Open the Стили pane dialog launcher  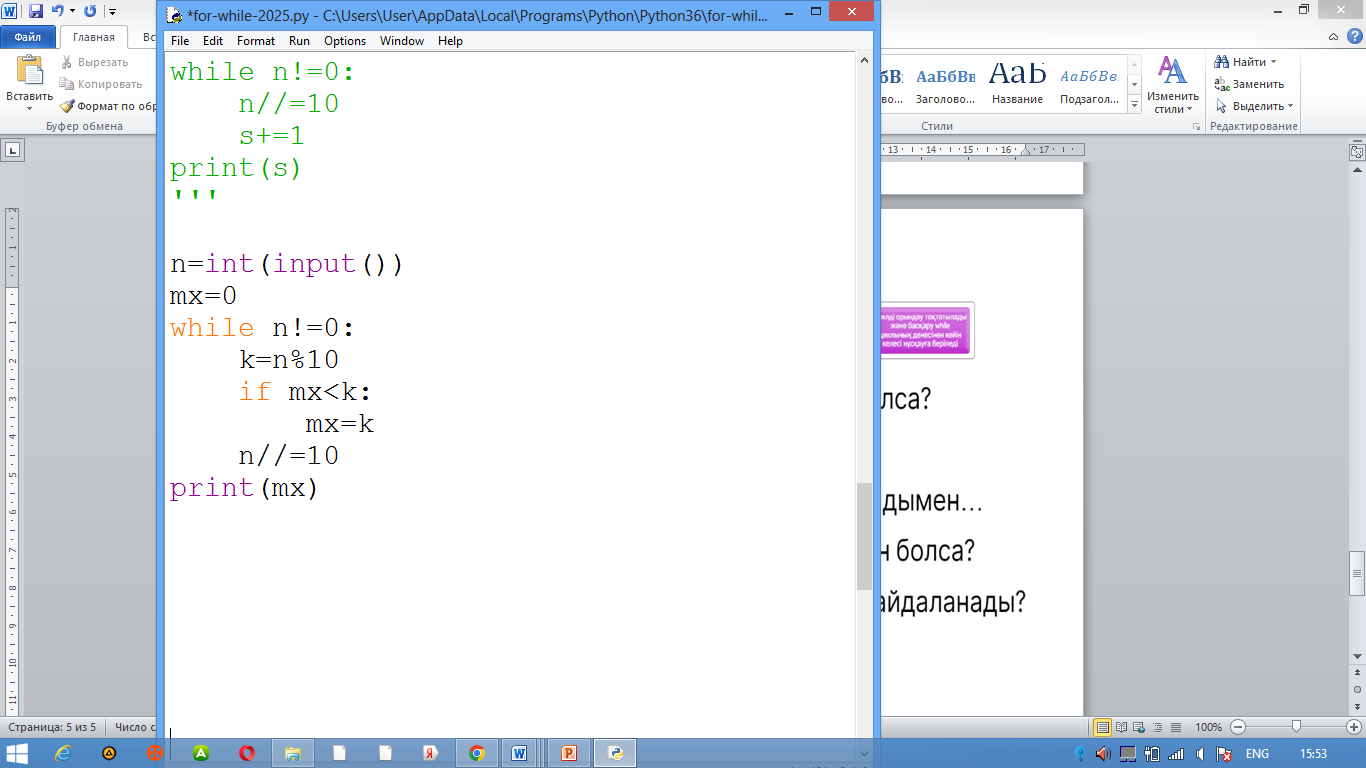1196,128
